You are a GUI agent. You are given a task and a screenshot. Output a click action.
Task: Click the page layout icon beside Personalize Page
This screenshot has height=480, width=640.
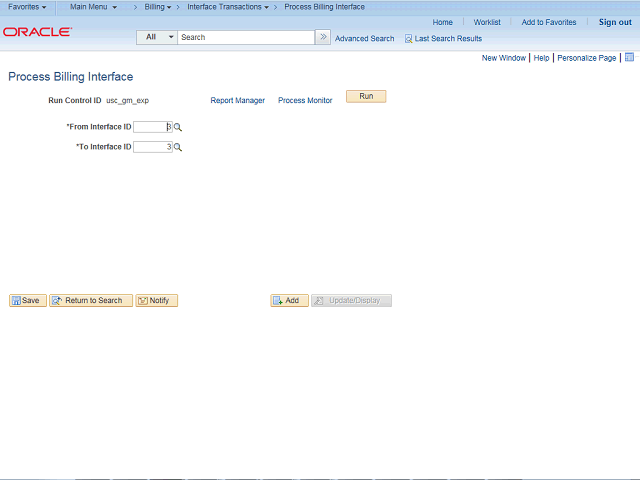(629, 57)
